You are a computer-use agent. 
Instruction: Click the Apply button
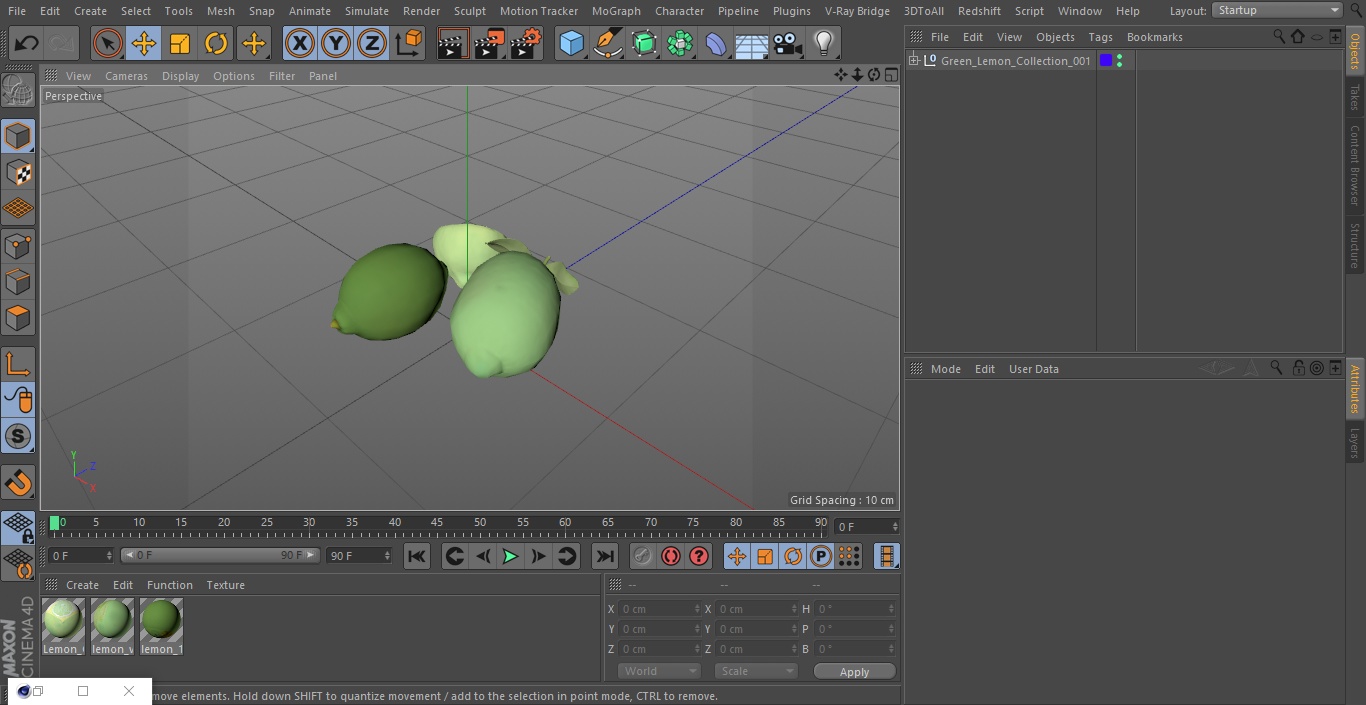click(854, 672)
